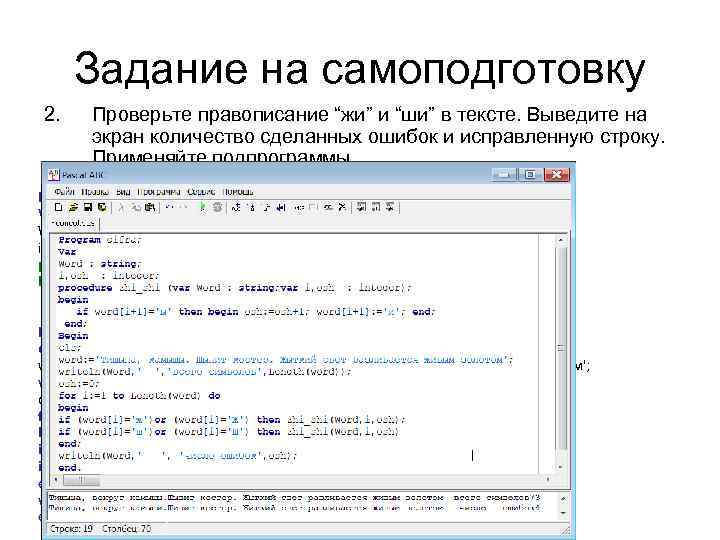
Task: Paste from clipboard using the Paste icon
Action: pos(150,208)
